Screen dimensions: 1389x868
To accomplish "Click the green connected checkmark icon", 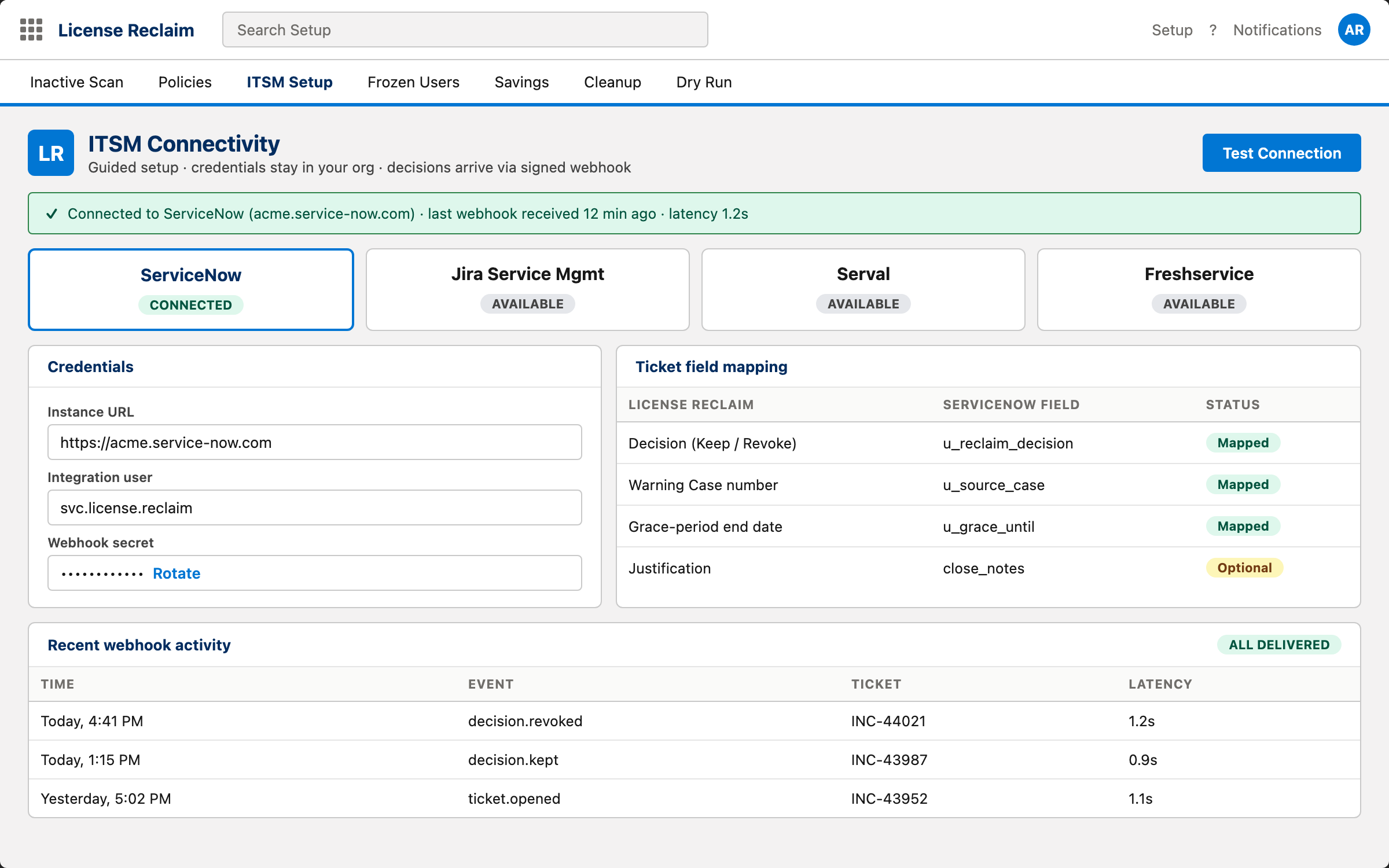I will [52, 214].
